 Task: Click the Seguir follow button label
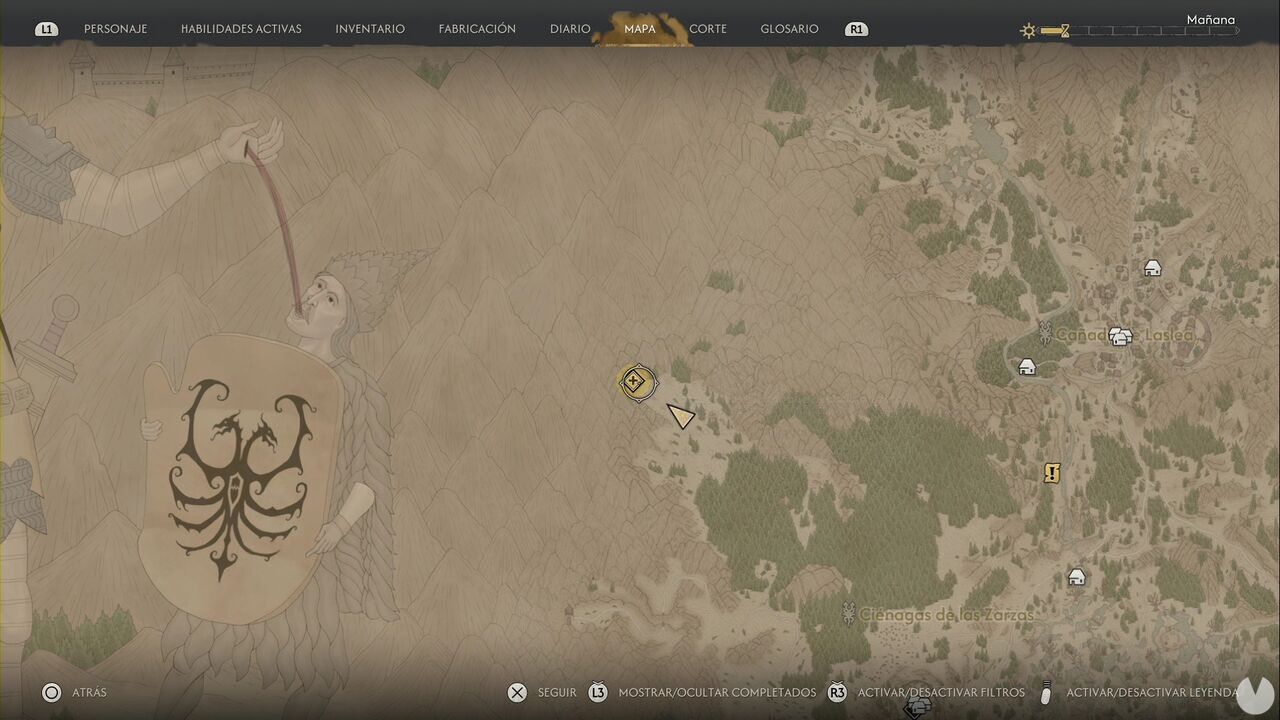(557, 692)
